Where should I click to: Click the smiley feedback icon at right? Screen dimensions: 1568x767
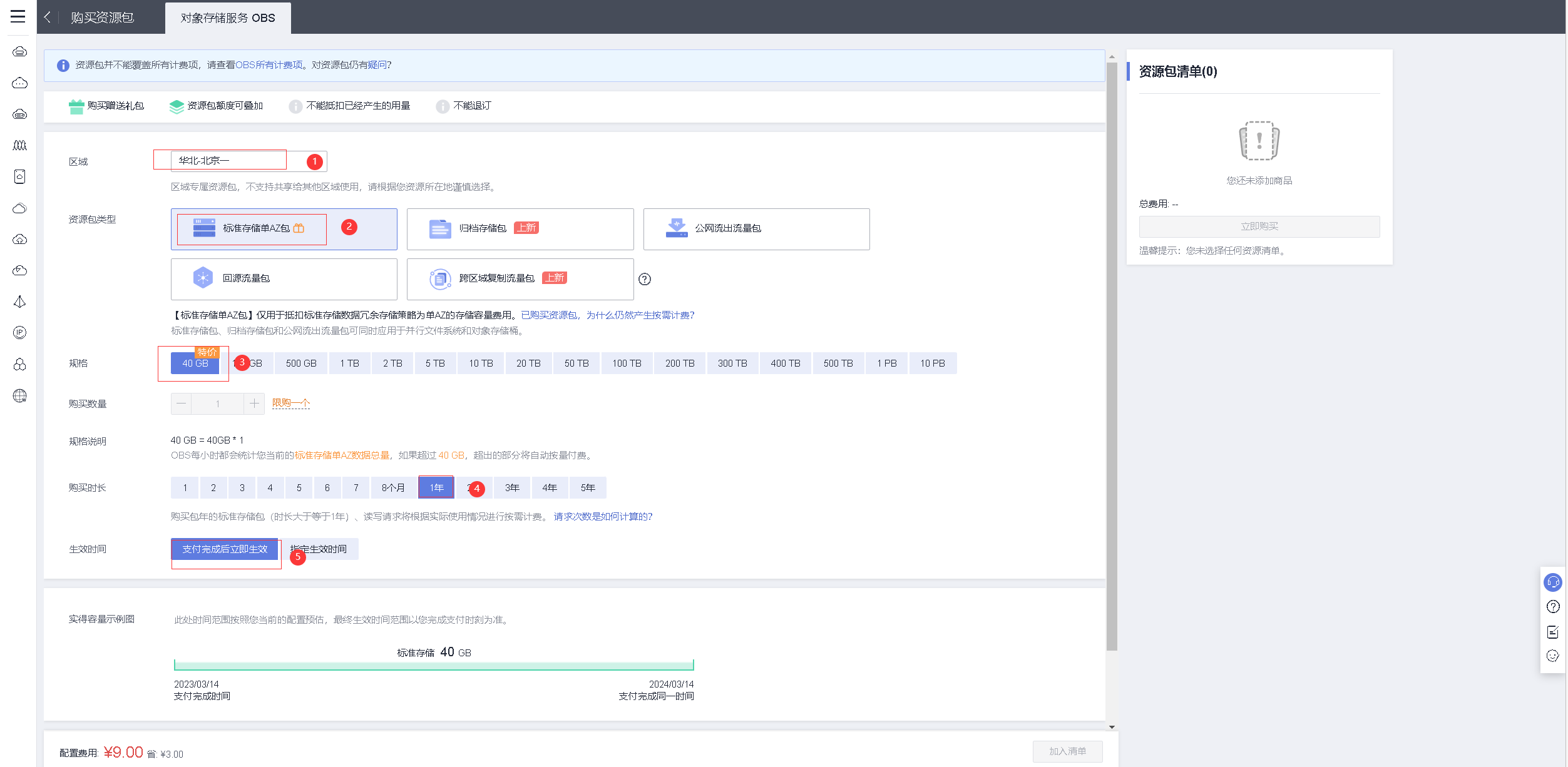1553,656
